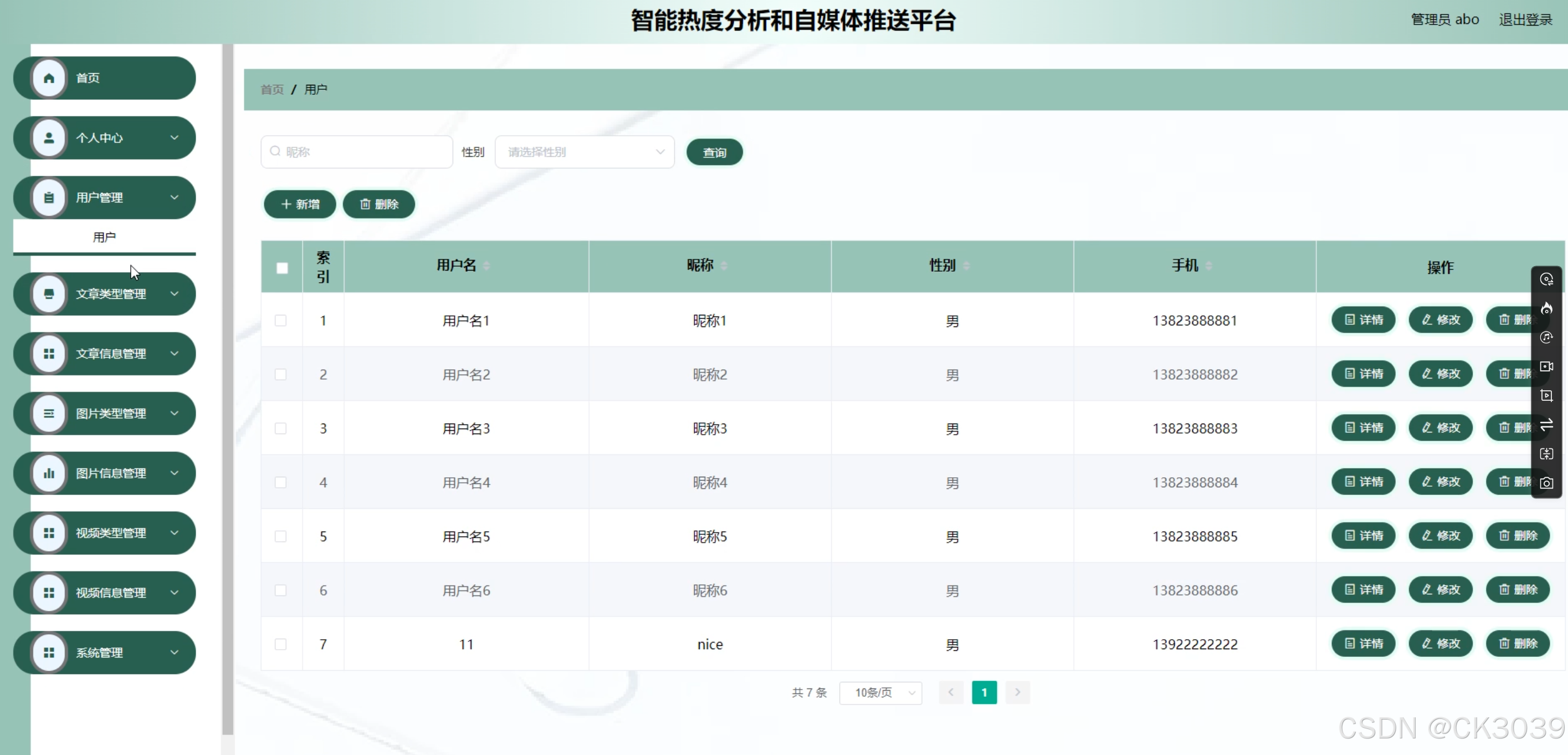Viewport: 1568px width, 755px height.
Task: Open the 请选择性别 gender dropdown
Action: [585, 152]
